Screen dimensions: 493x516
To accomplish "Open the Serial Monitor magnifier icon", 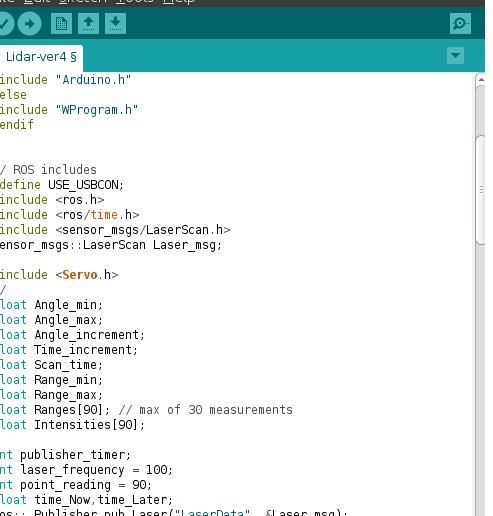I will pyautogui.click(x=460, y=23).
